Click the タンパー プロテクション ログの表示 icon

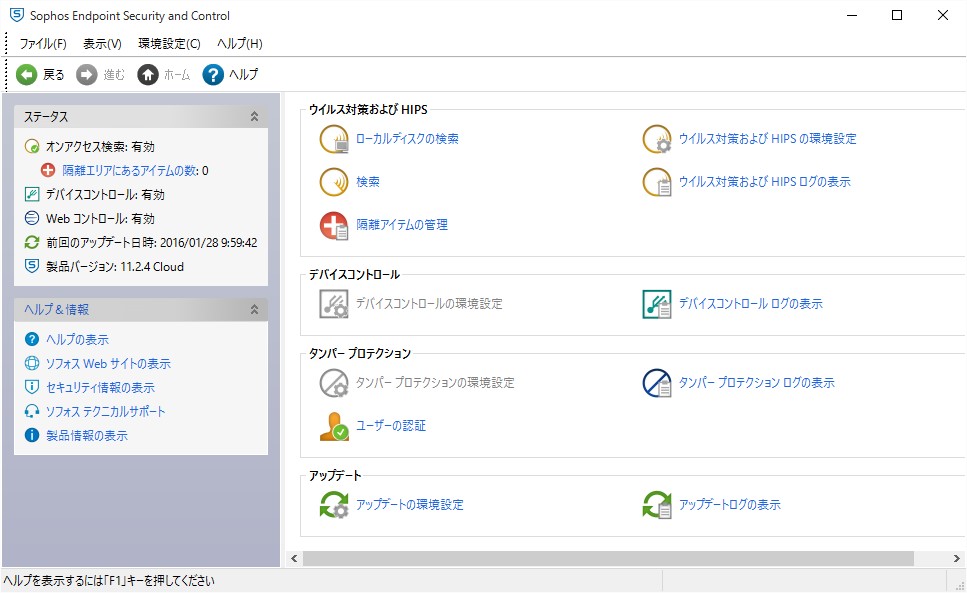(x=657, y=383)
